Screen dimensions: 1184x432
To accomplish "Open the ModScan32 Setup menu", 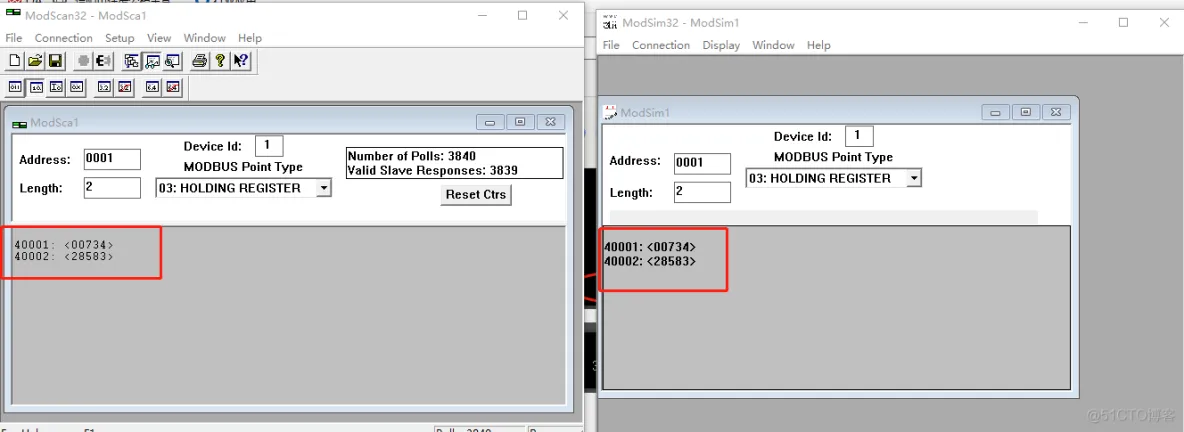I will coord(119,38).
